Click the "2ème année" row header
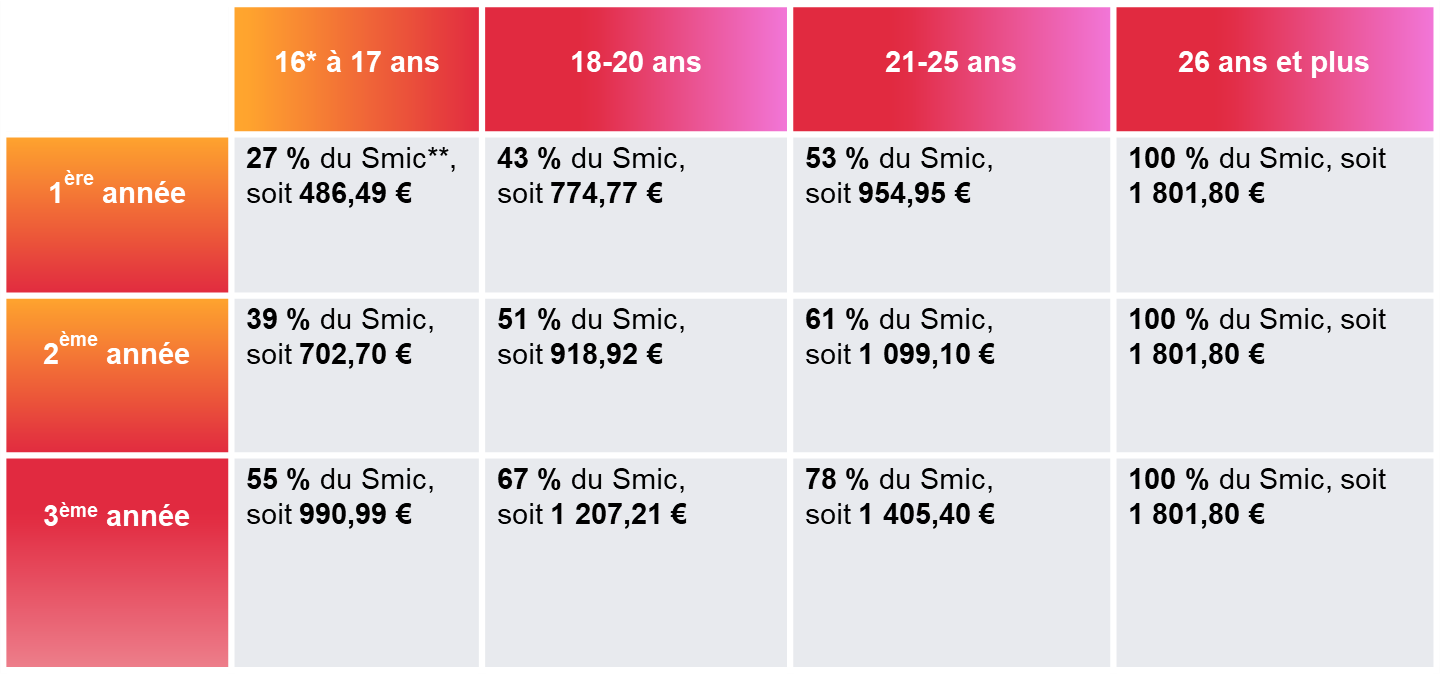Screen dimensions: 1443x677 click(117, 353)
